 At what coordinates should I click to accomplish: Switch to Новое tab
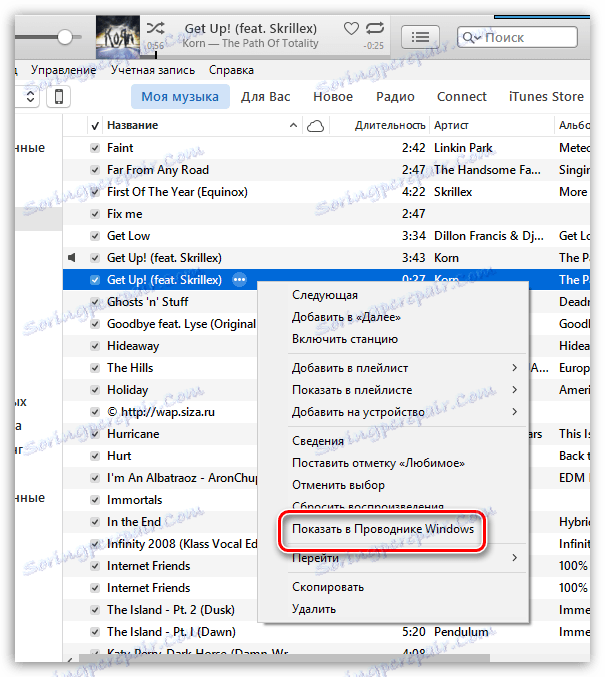click(333, 97)
